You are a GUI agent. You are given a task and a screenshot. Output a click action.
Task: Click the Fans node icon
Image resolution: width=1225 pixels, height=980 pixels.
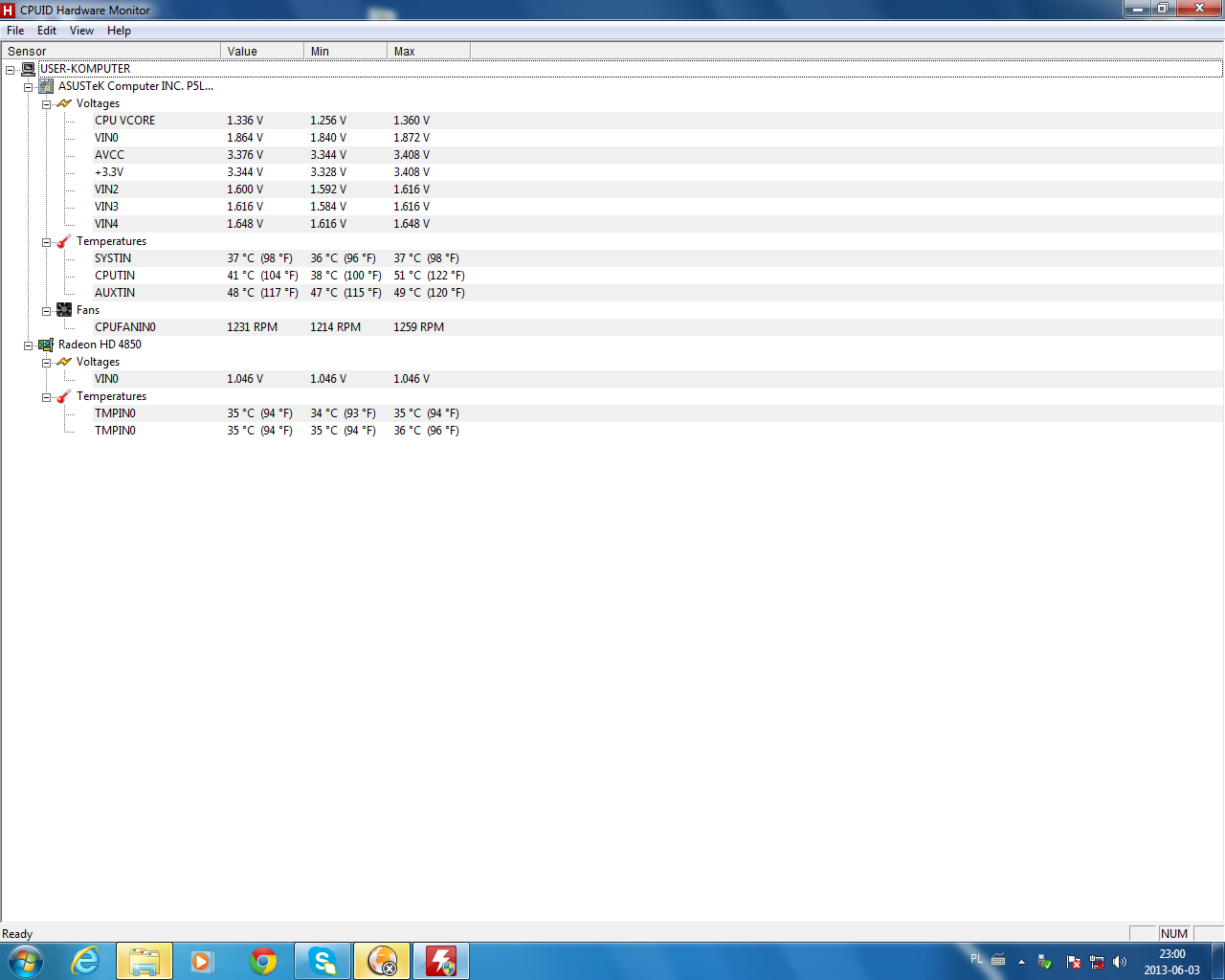click(64, 310)
